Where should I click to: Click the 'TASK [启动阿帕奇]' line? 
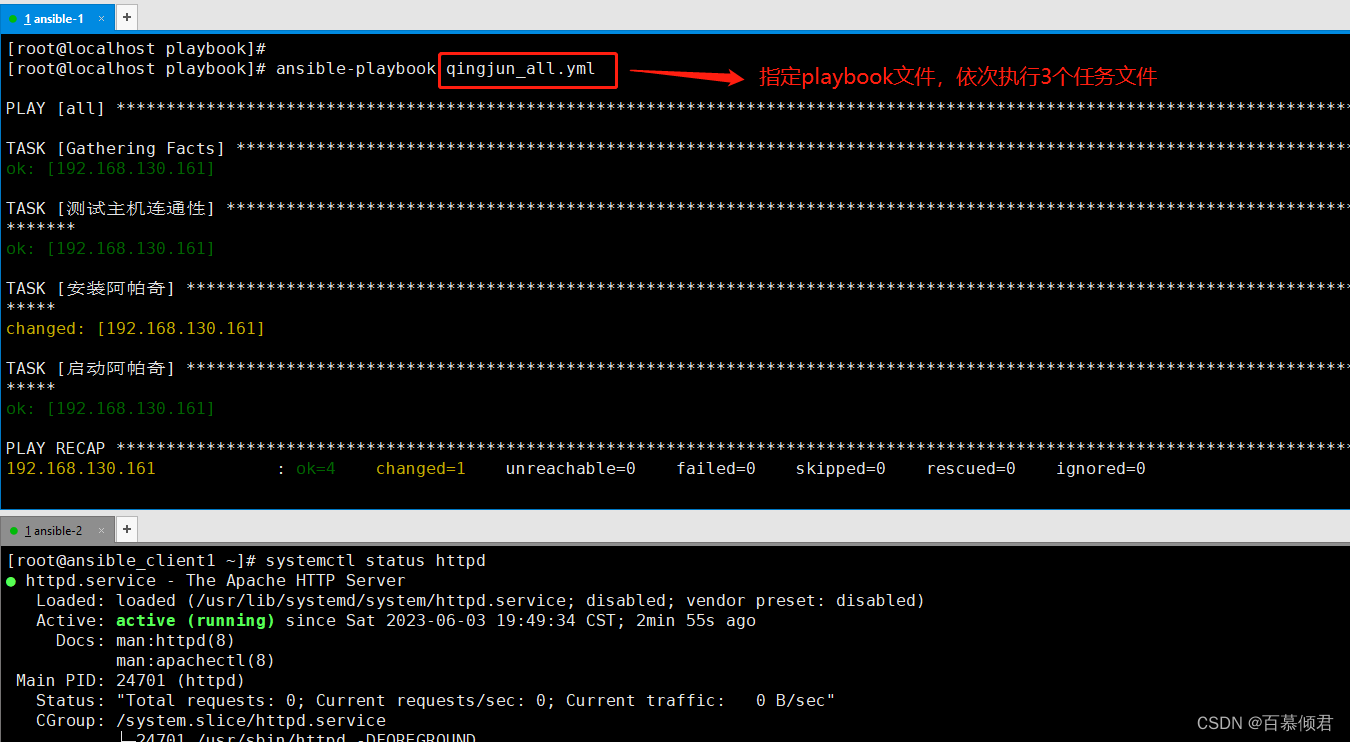(677, 368)
